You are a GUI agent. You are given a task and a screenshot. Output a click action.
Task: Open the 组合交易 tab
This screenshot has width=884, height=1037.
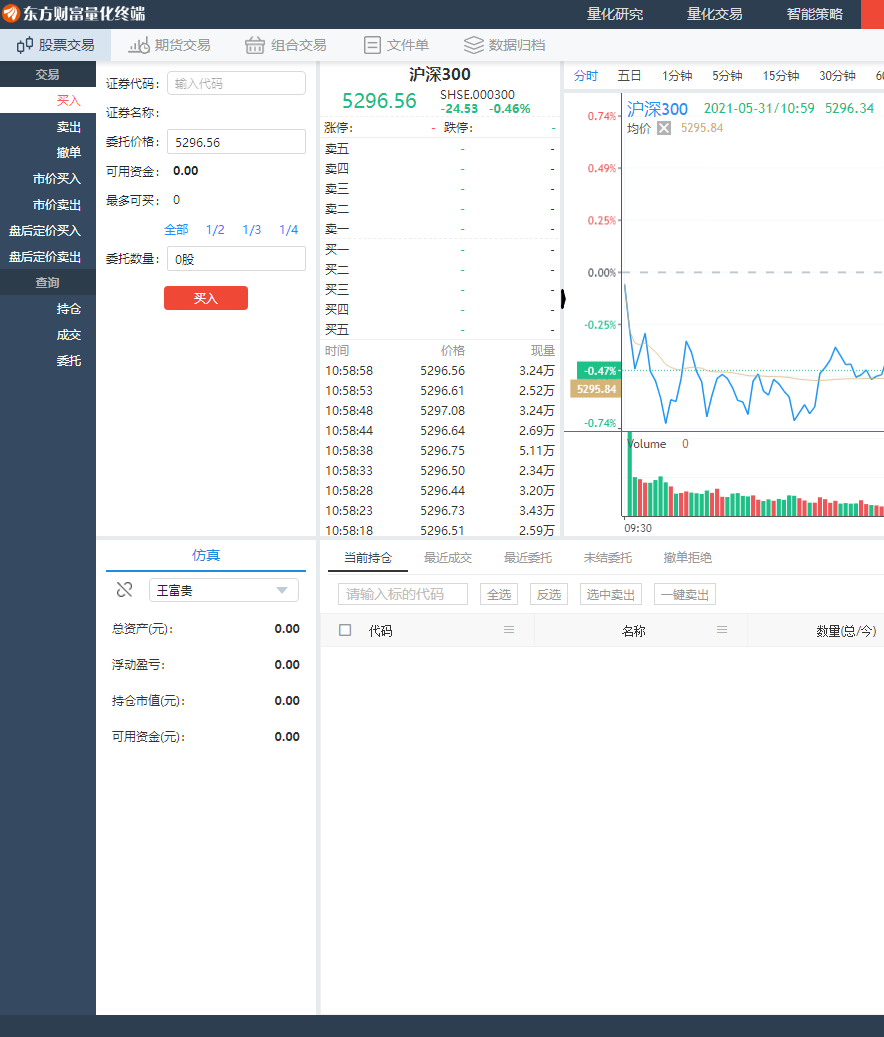[286, 45]
